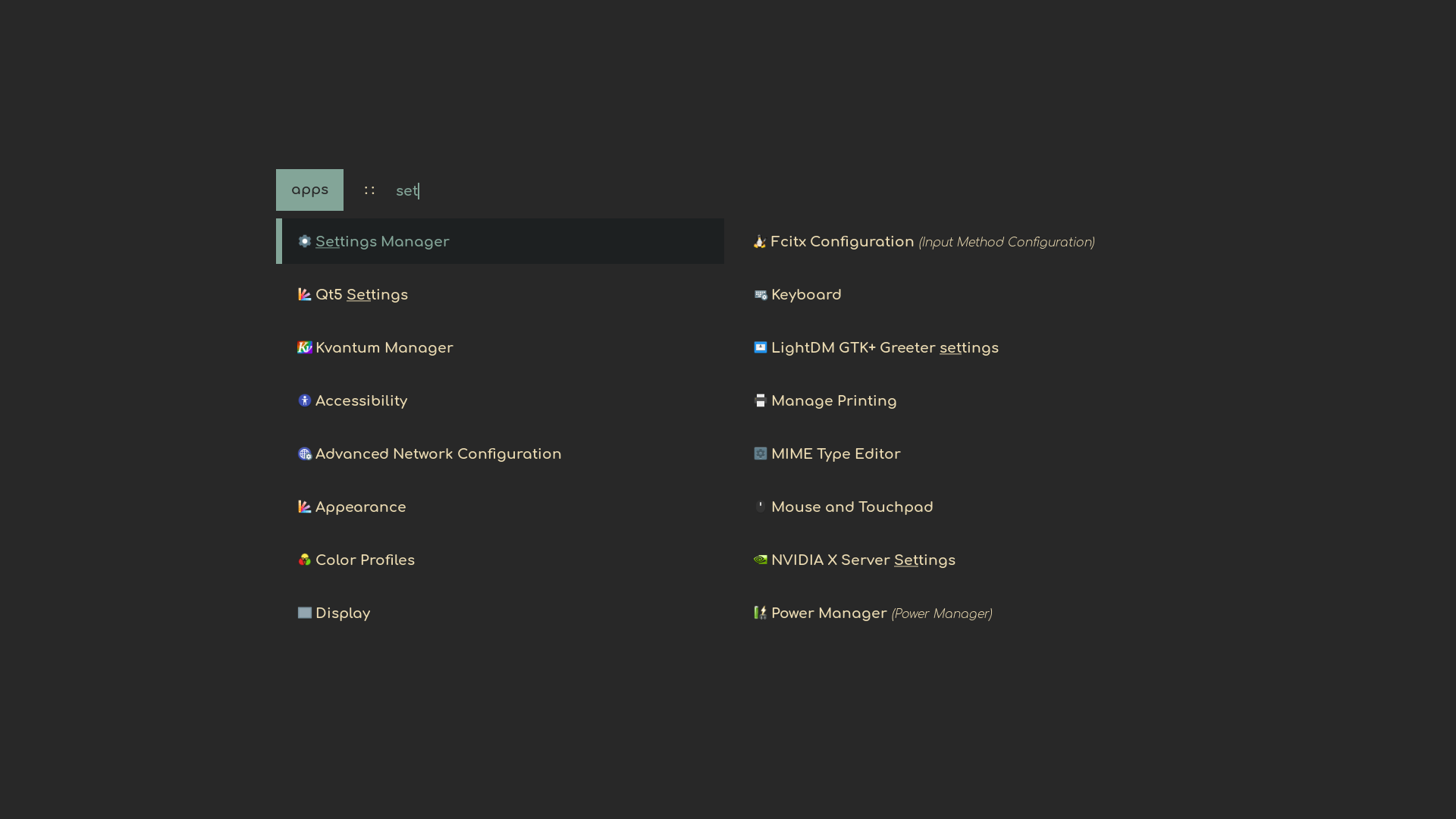Click the Manage Printing printer icon
Screen dimensions: 1456x819
[x=760, y=400]
